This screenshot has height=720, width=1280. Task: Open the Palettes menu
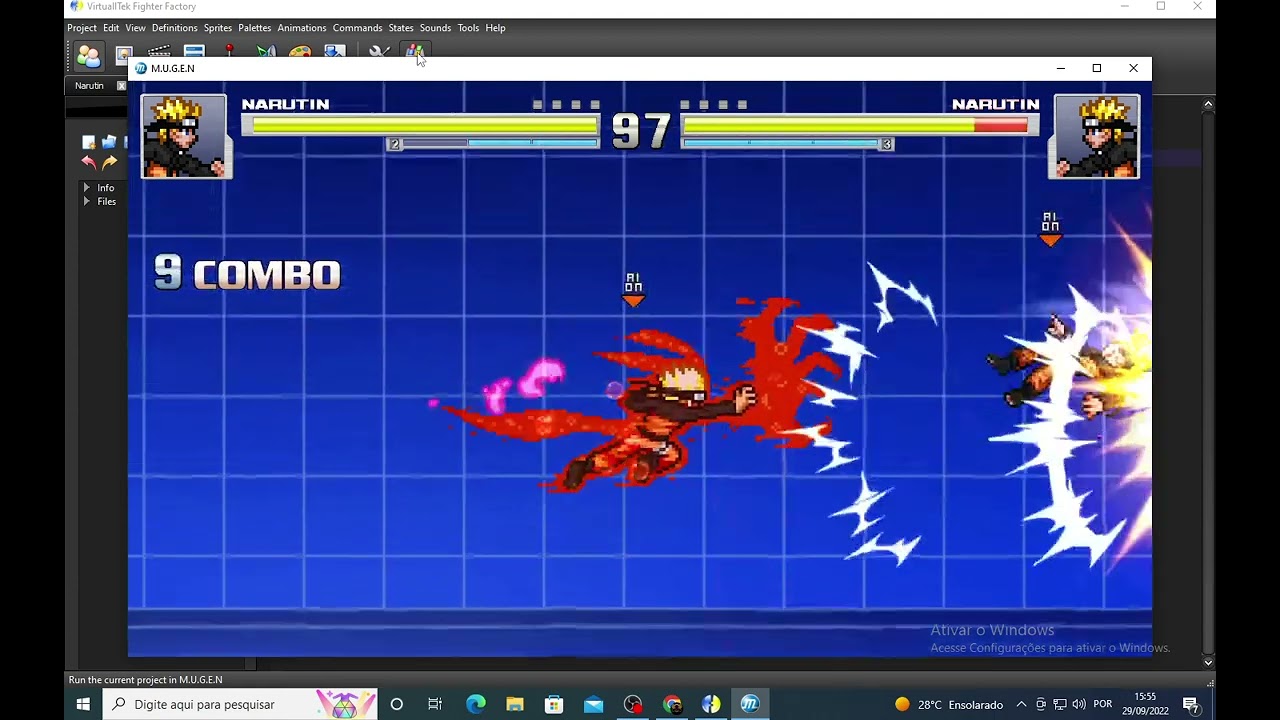tap(255, 28)
